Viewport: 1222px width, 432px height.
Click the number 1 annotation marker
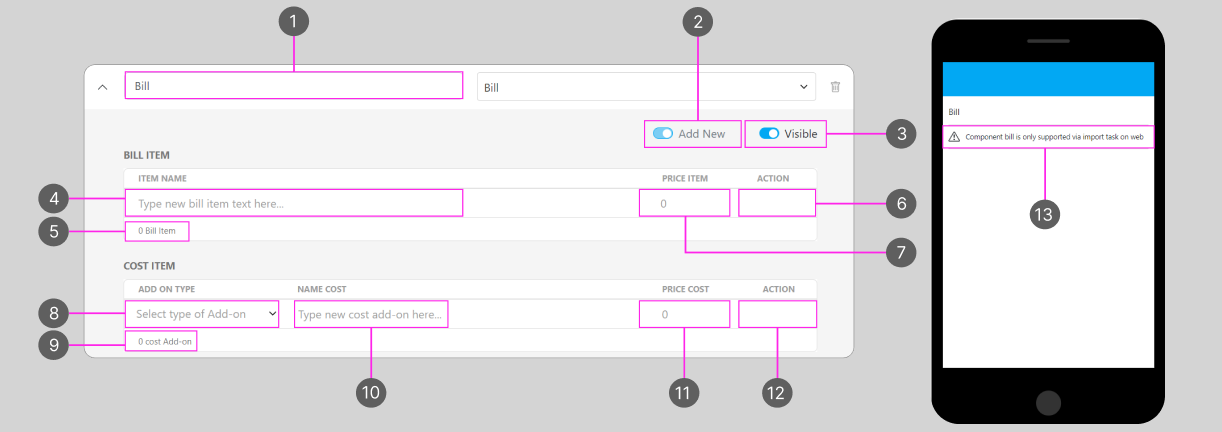293,22
